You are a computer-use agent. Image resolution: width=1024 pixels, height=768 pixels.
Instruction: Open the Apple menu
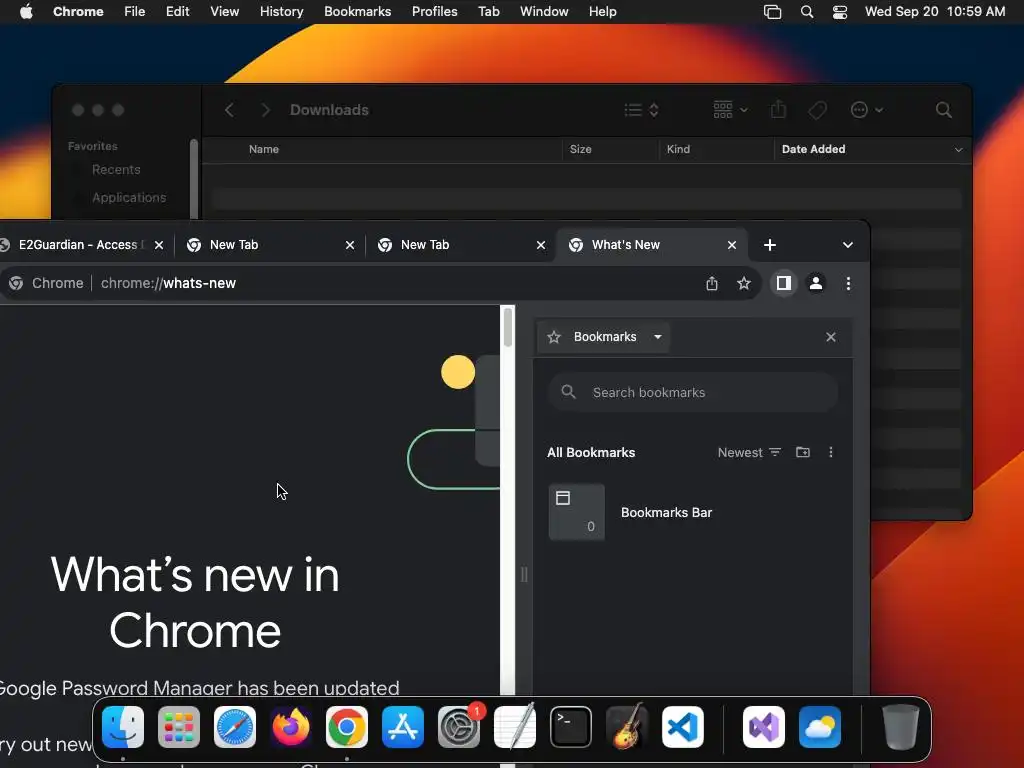pos(26,12)
